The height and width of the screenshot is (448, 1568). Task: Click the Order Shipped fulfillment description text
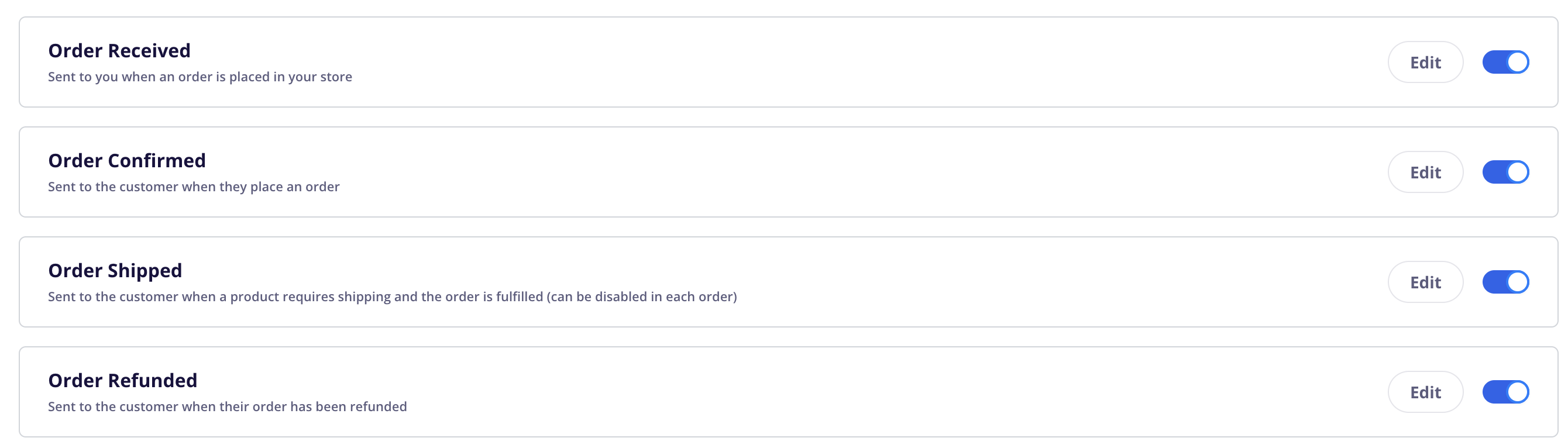(392, 297)
